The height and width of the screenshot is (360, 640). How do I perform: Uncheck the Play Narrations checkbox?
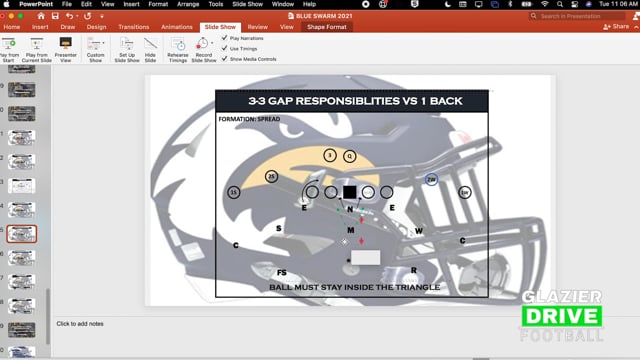click(x=224, y=38)
